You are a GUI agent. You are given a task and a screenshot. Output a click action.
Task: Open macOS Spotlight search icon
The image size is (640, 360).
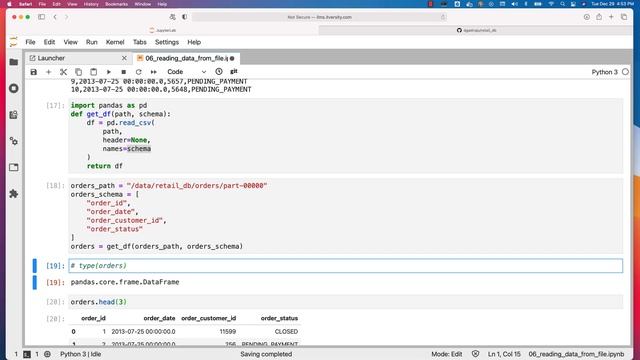562,4
